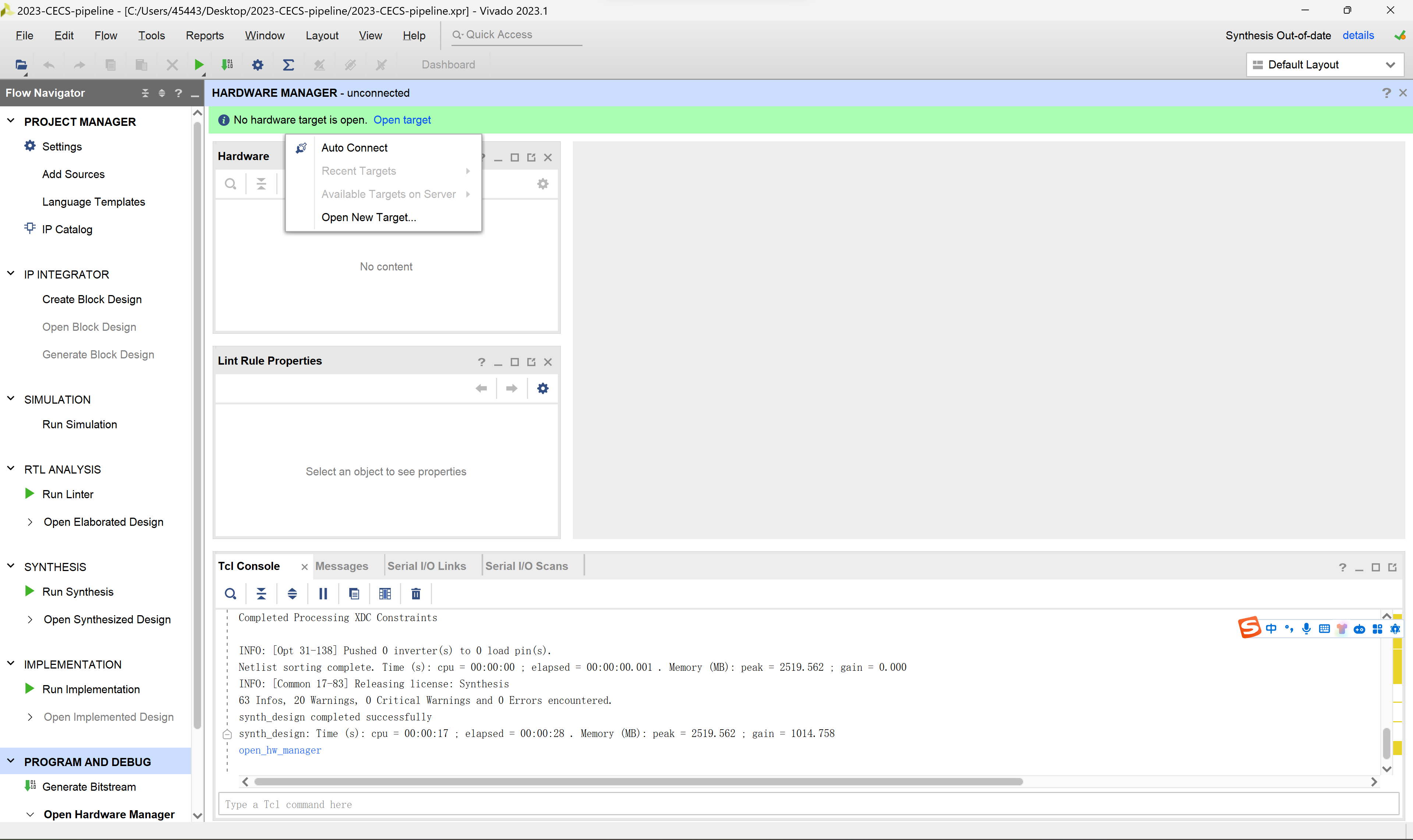Open Settings via toolbar gear icon
The height and width of the screenshot is (840, 1413).
(258, 64)
